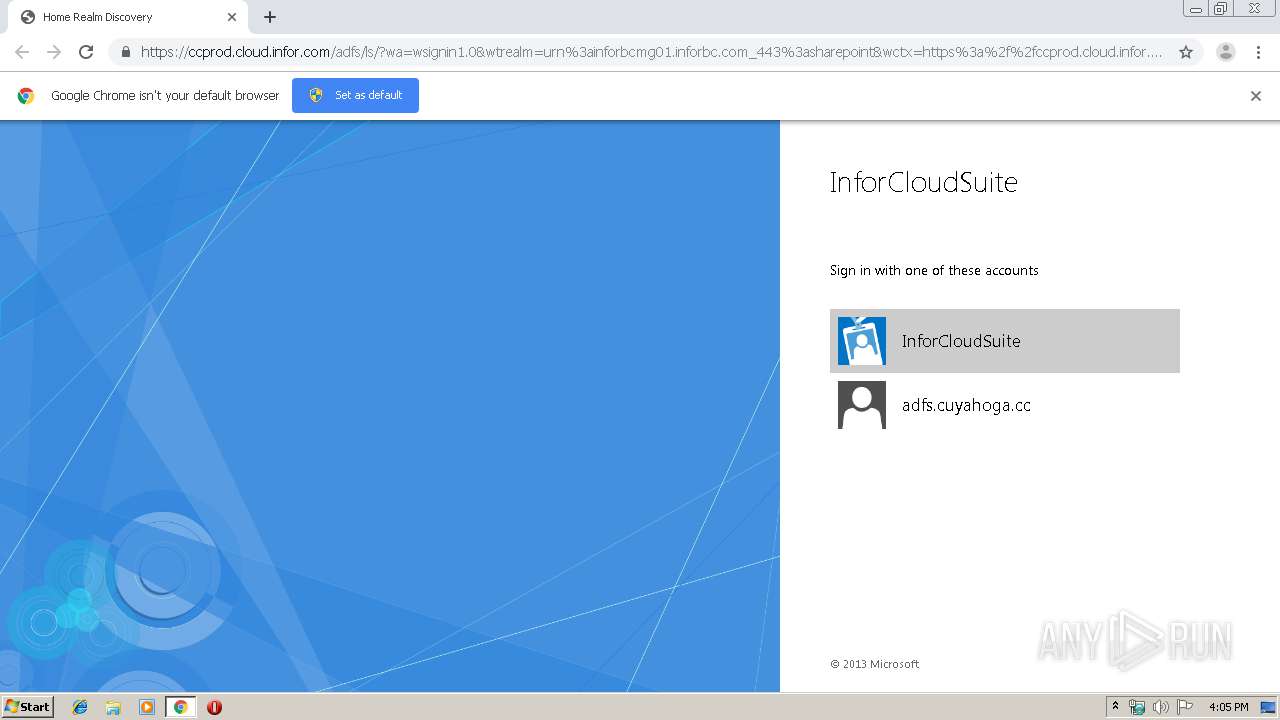The width and height of the screenshot is (1280, 720).
Task: Go back to previous page
Action: [x=22, y=52]
